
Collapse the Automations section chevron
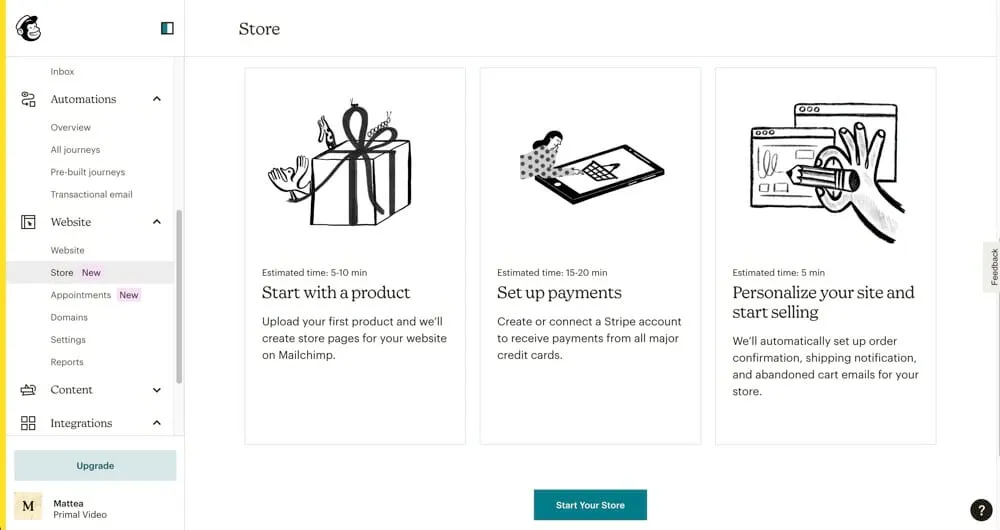(x=157, y=99)
